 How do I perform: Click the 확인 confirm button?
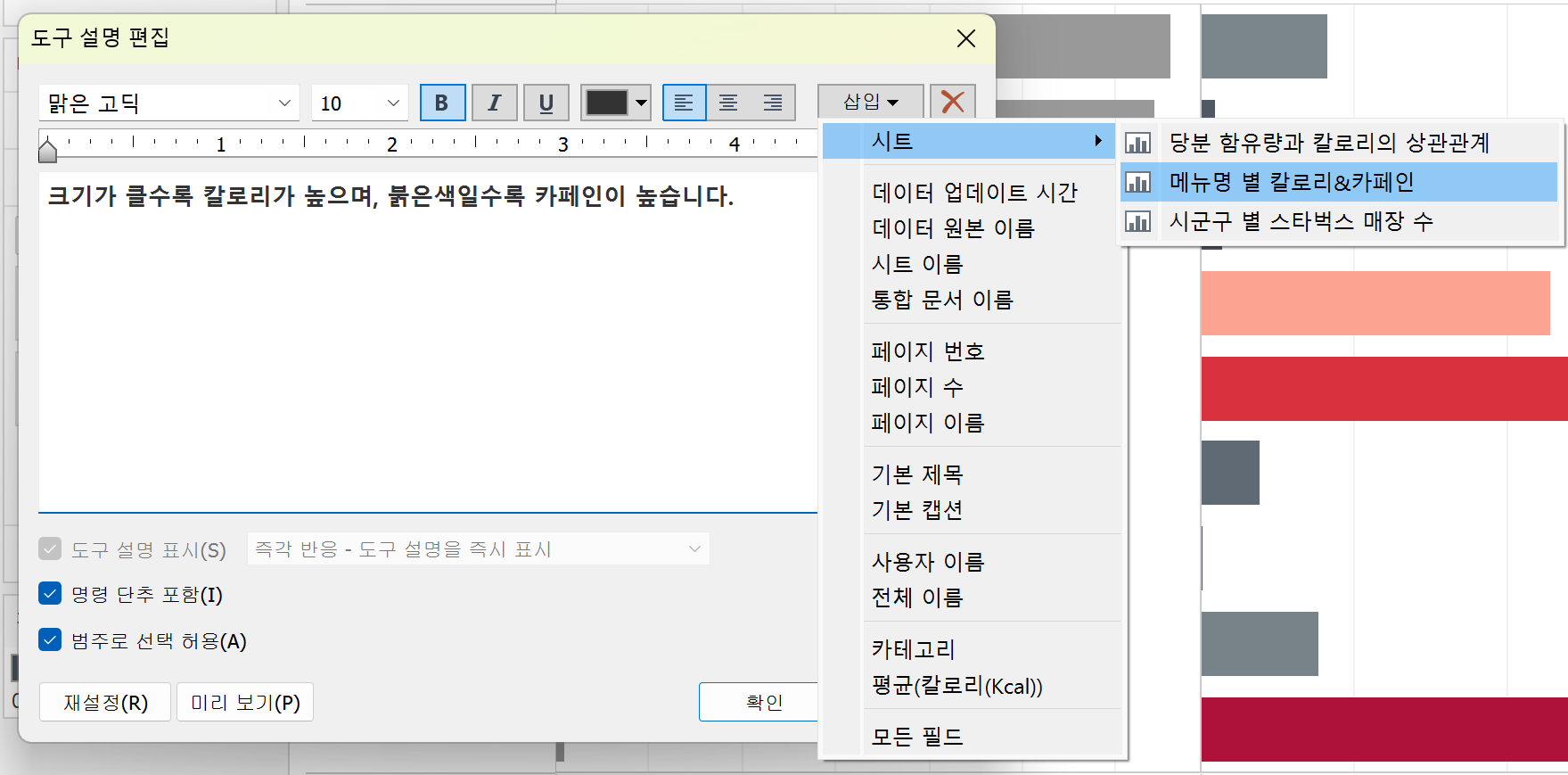(x=759, y=702)
